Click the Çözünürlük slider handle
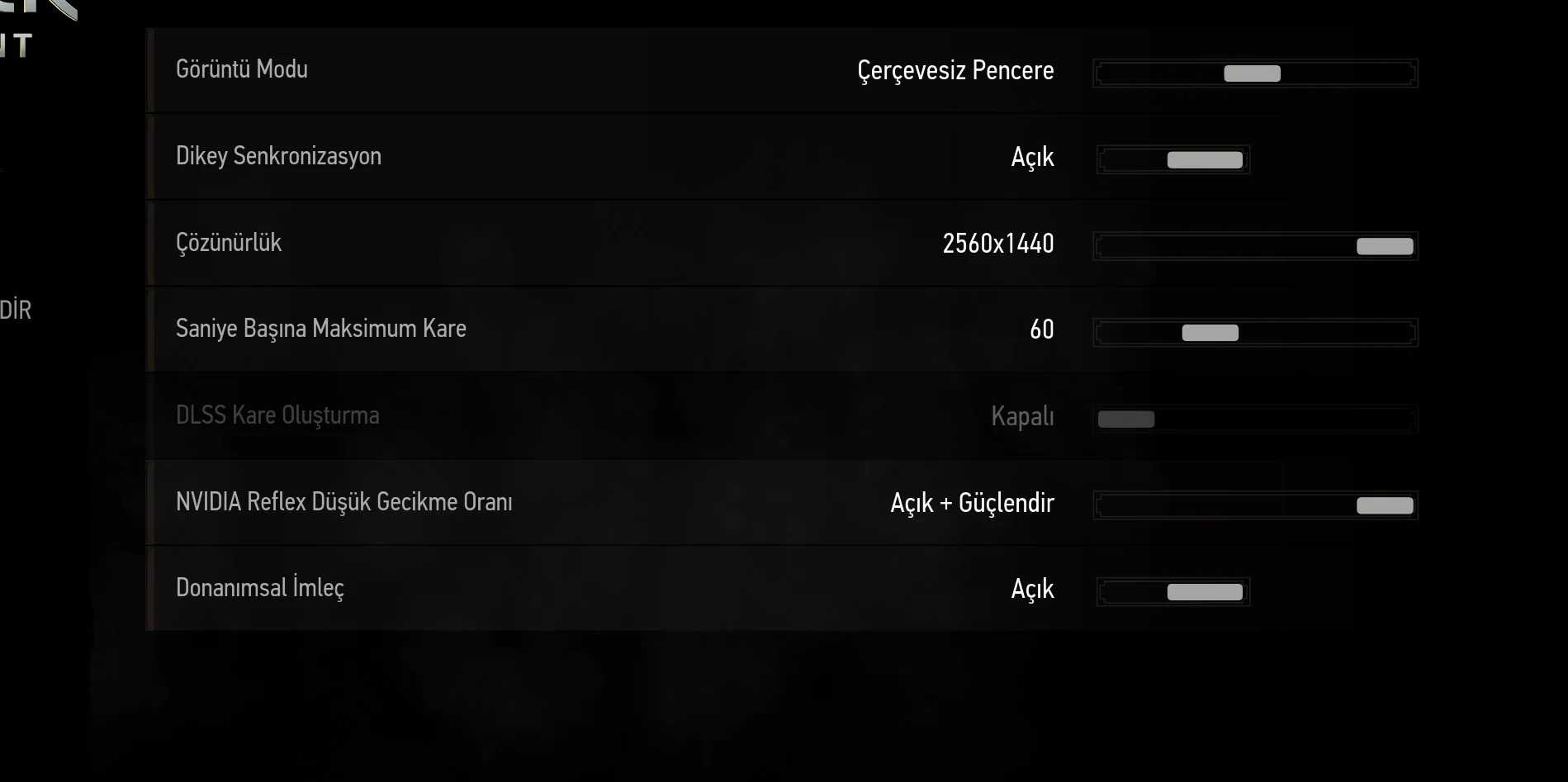This screenshot has height=782, width=1568. pos(1385,246)
